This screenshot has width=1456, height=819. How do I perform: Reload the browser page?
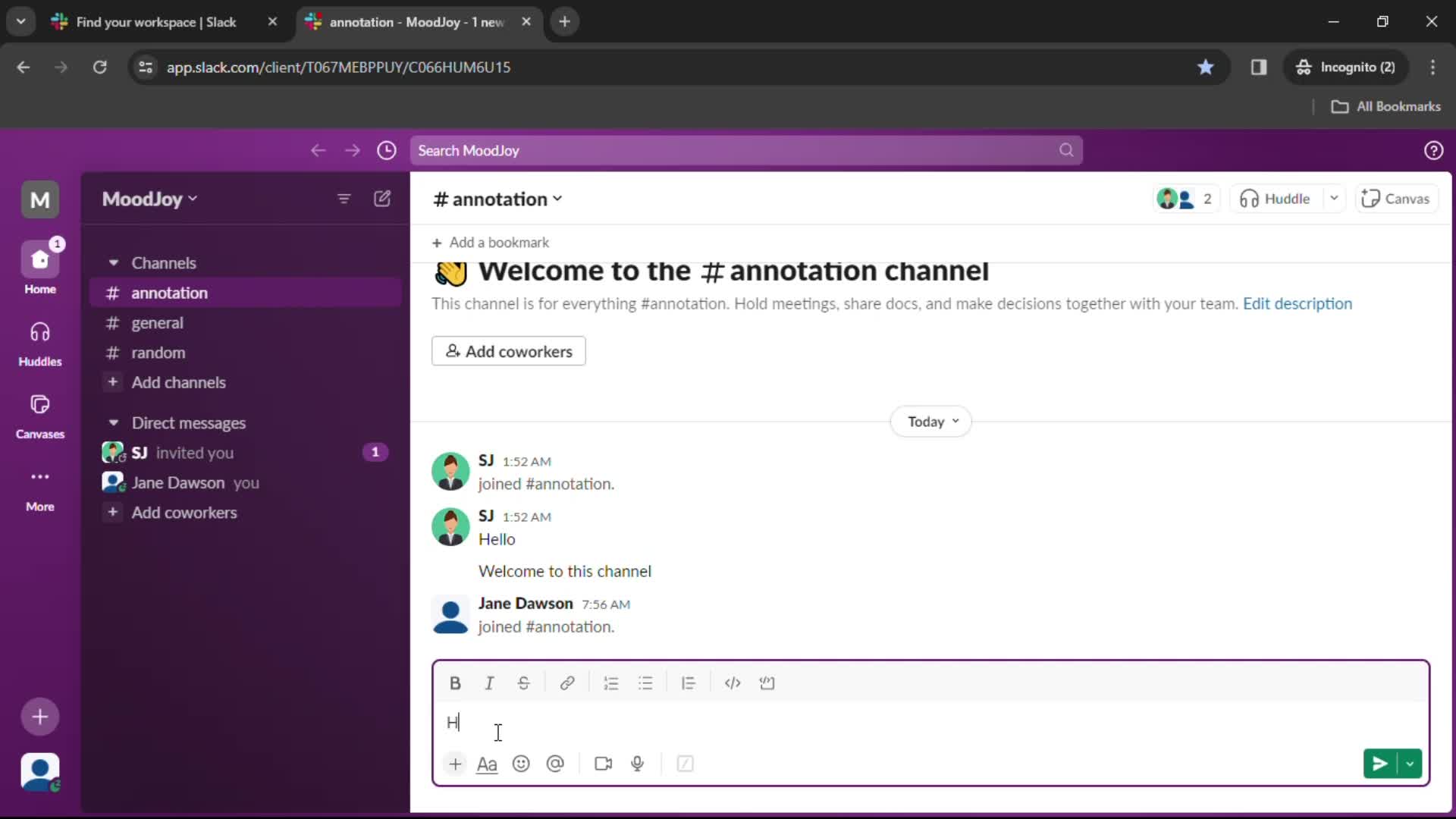click(x=99, y=67)
